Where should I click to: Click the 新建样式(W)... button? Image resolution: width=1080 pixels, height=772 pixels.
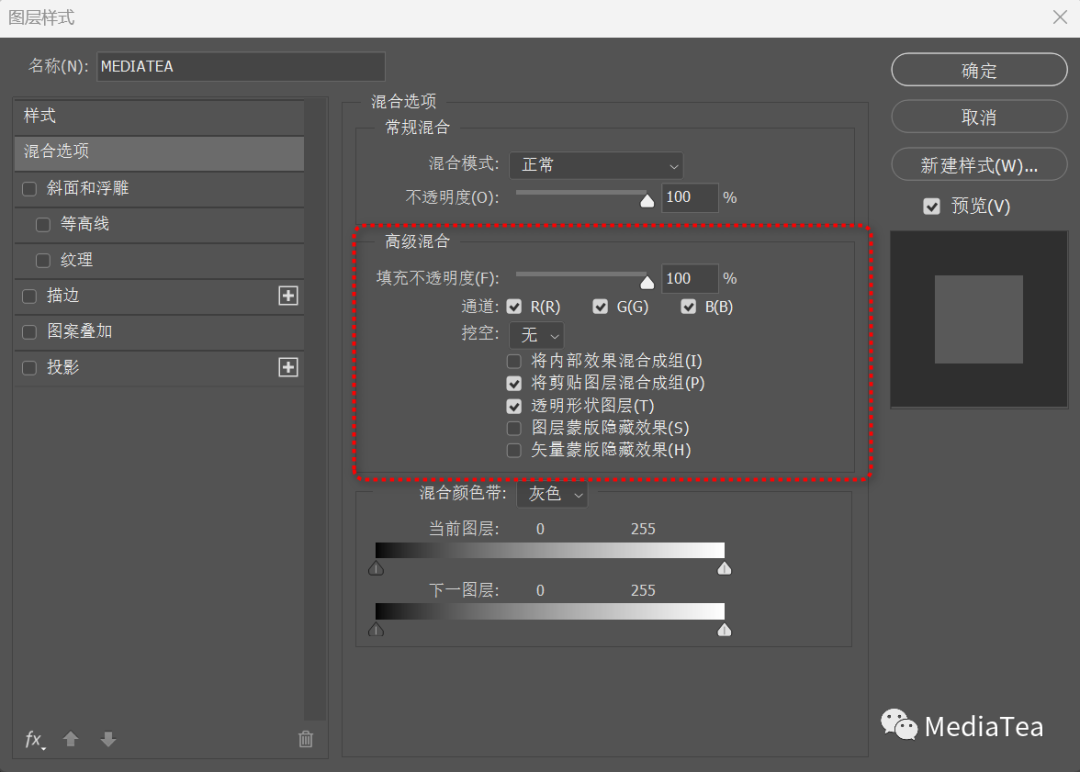979,165
